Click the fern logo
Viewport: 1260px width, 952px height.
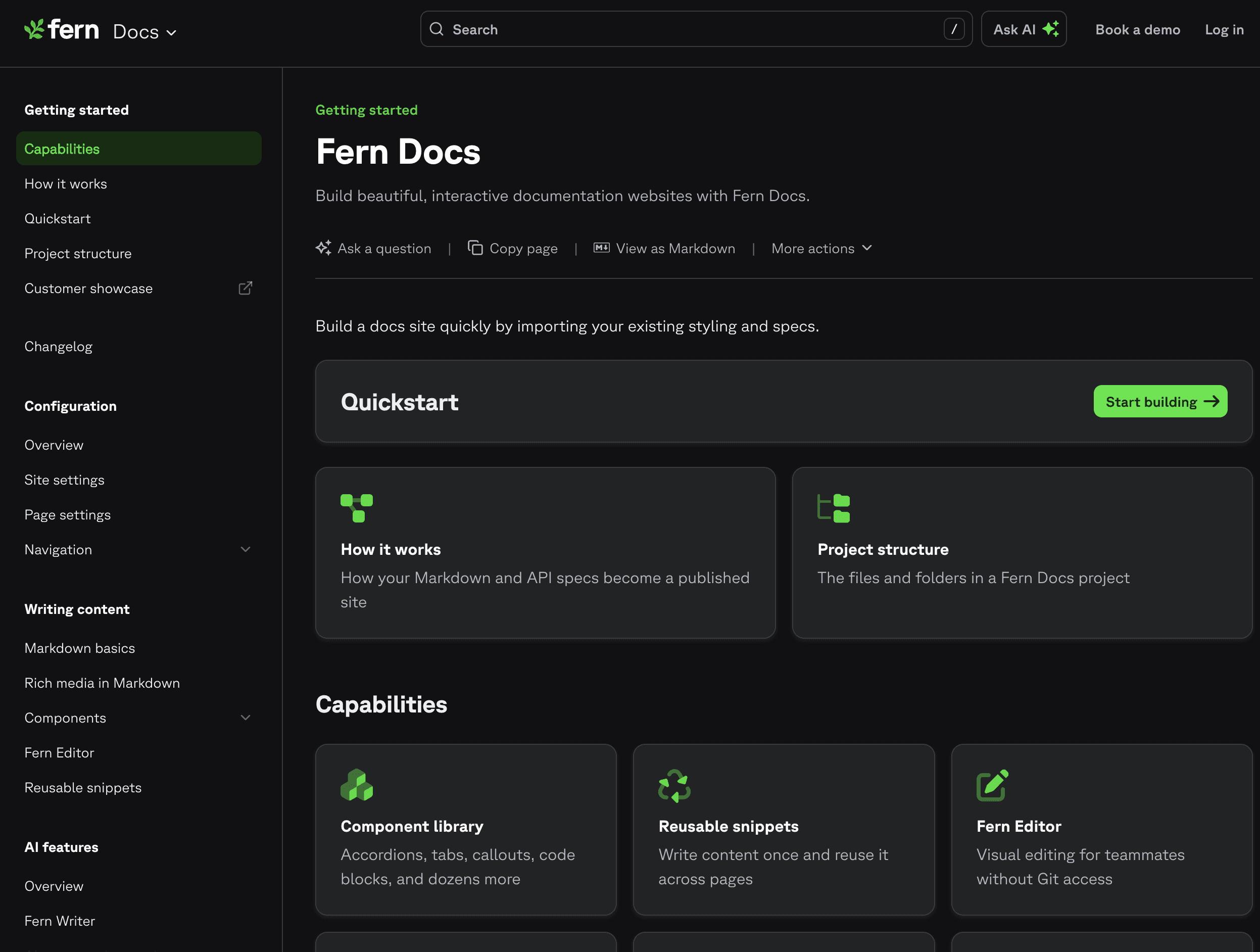(x=62, y=29)
